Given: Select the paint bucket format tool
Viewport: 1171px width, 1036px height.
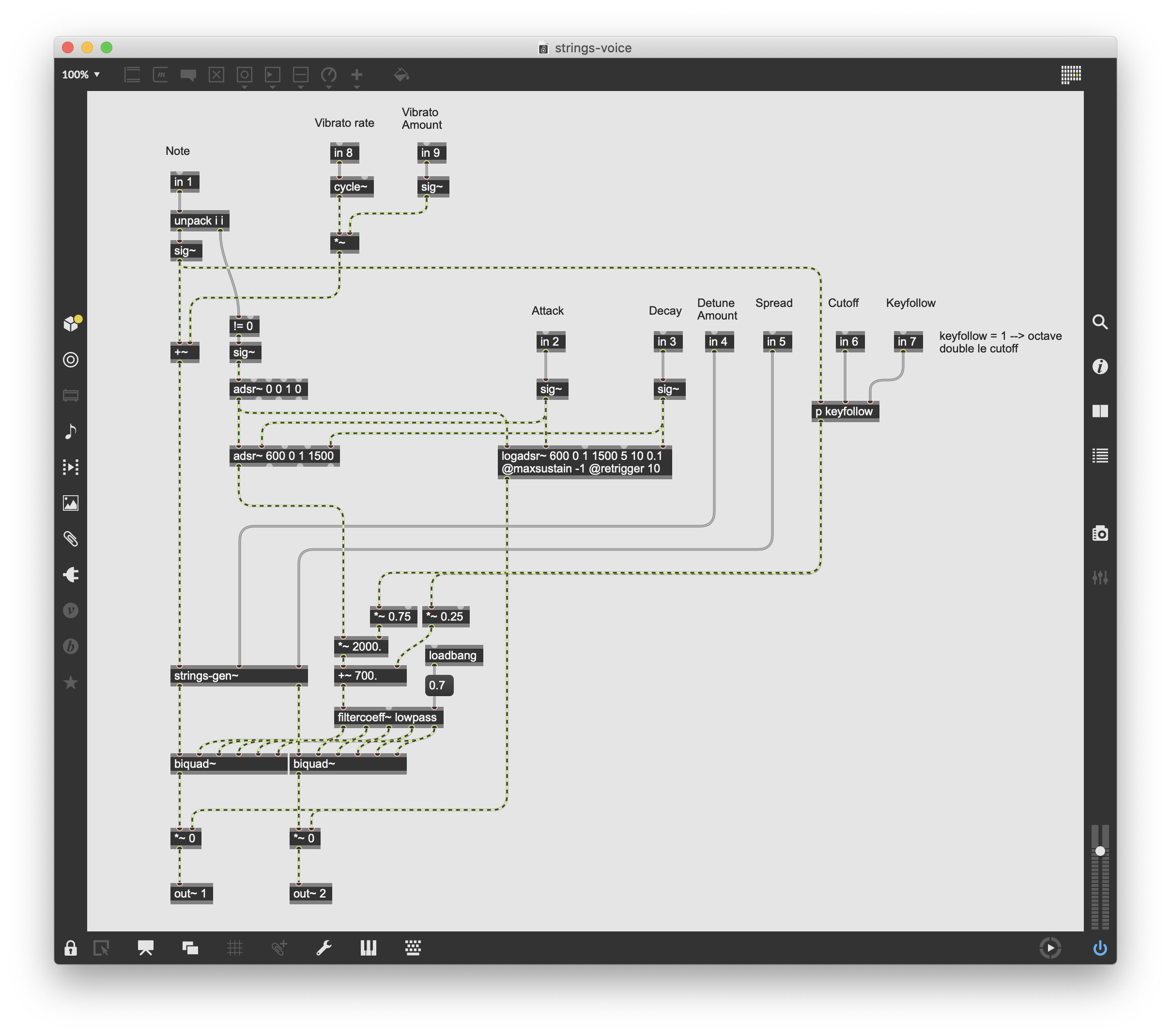Looking at the screenshot, I should pos(401,75).
